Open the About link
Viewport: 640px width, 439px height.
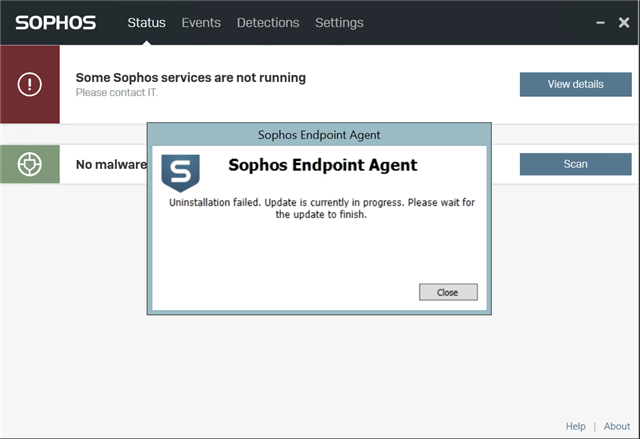coord(617,426)
